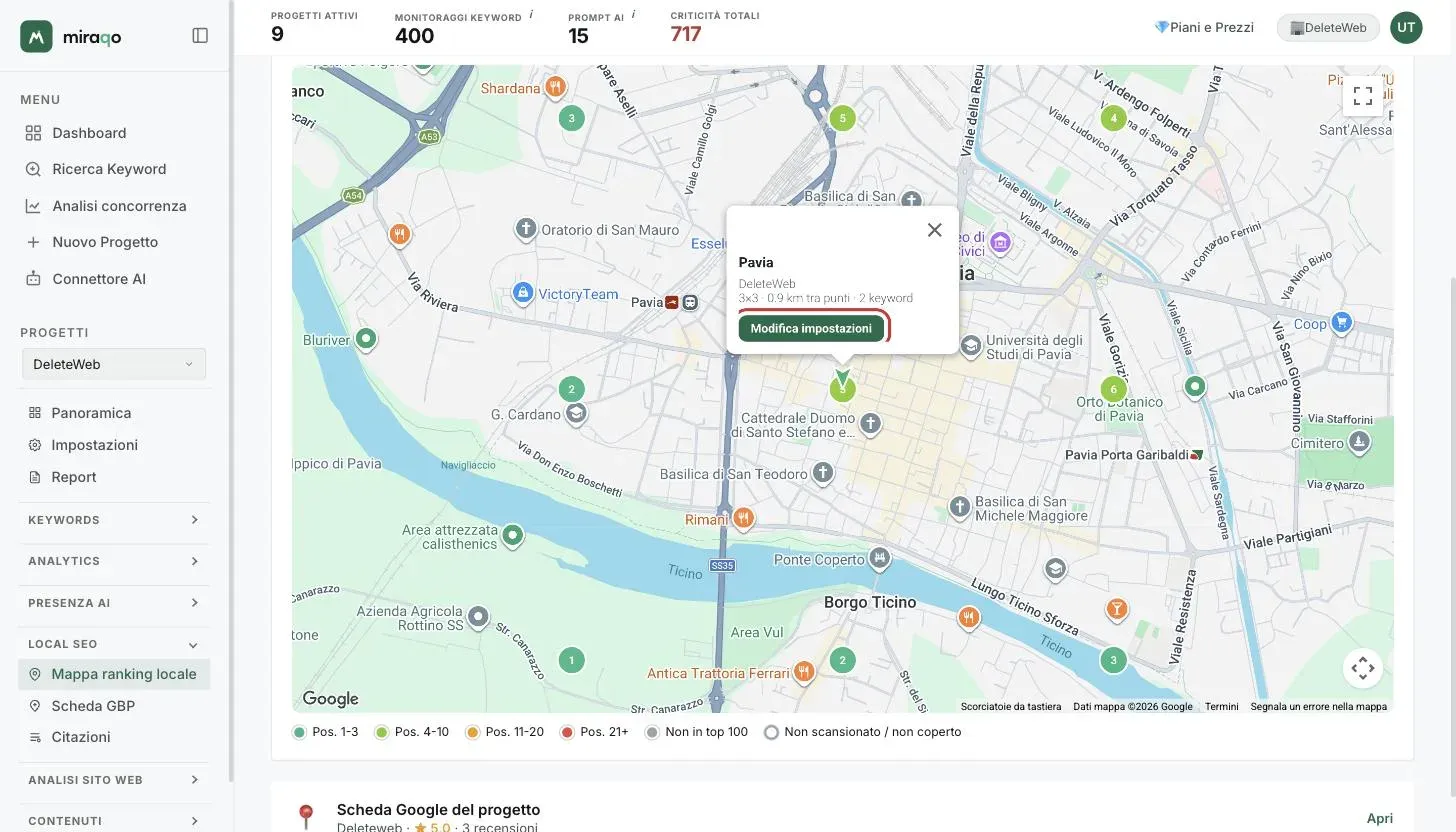
Task: Open map camera pan controls
Action: pos(1362,668)
